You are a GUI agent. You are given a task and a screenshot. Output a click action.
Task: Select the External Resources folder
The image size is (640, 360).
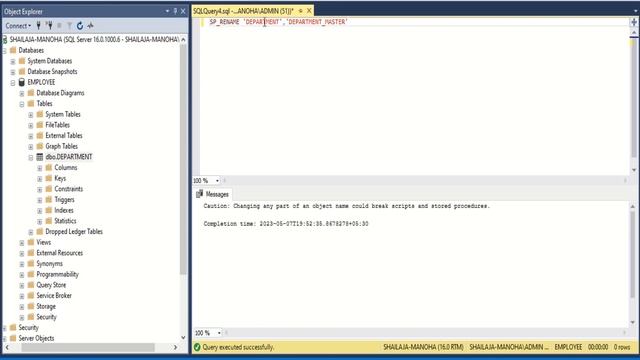click(x=60, y=253)
